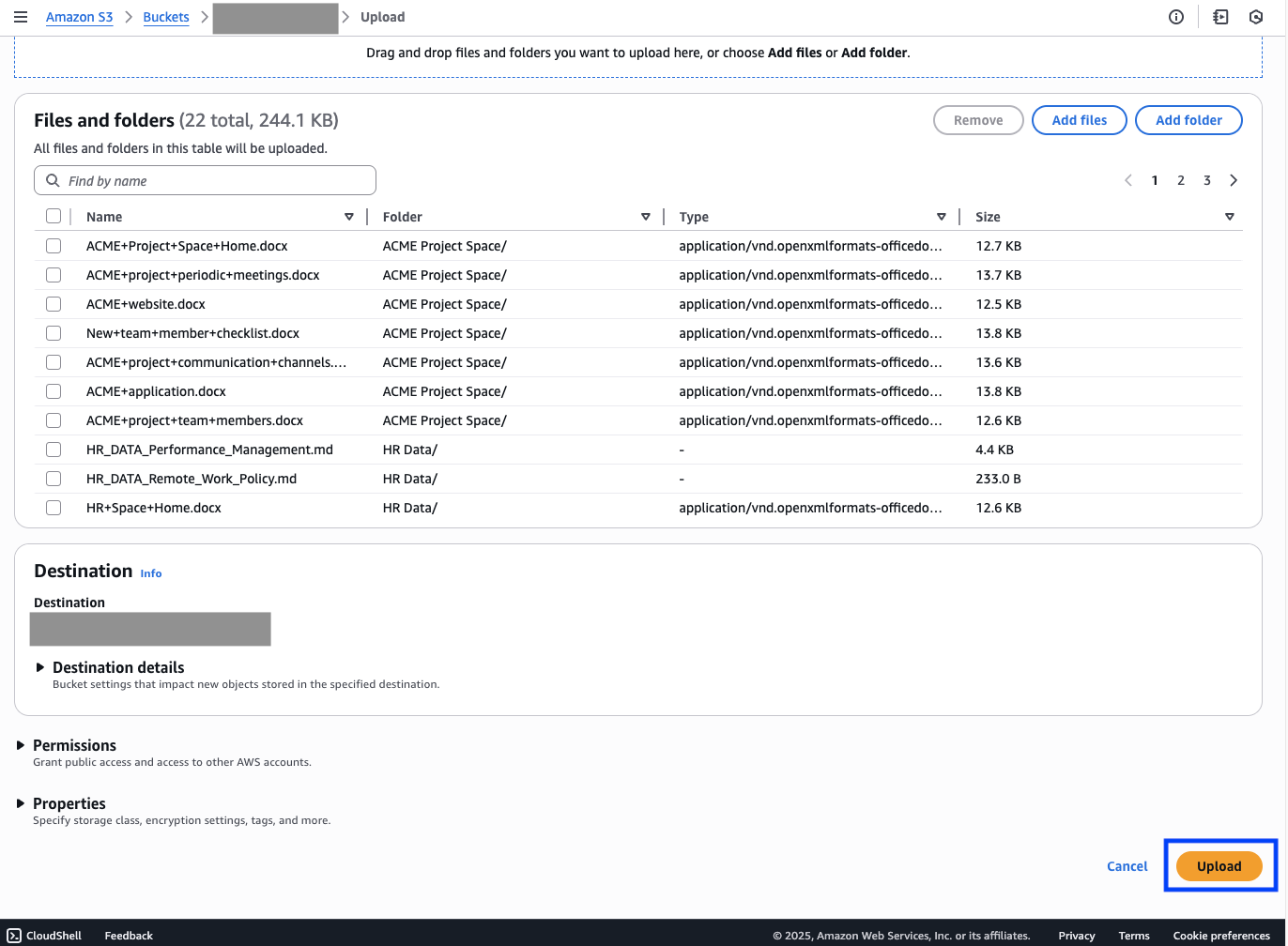Open the Destination Info link
This screenshot has height=946, width=1288.
point(151,572)
